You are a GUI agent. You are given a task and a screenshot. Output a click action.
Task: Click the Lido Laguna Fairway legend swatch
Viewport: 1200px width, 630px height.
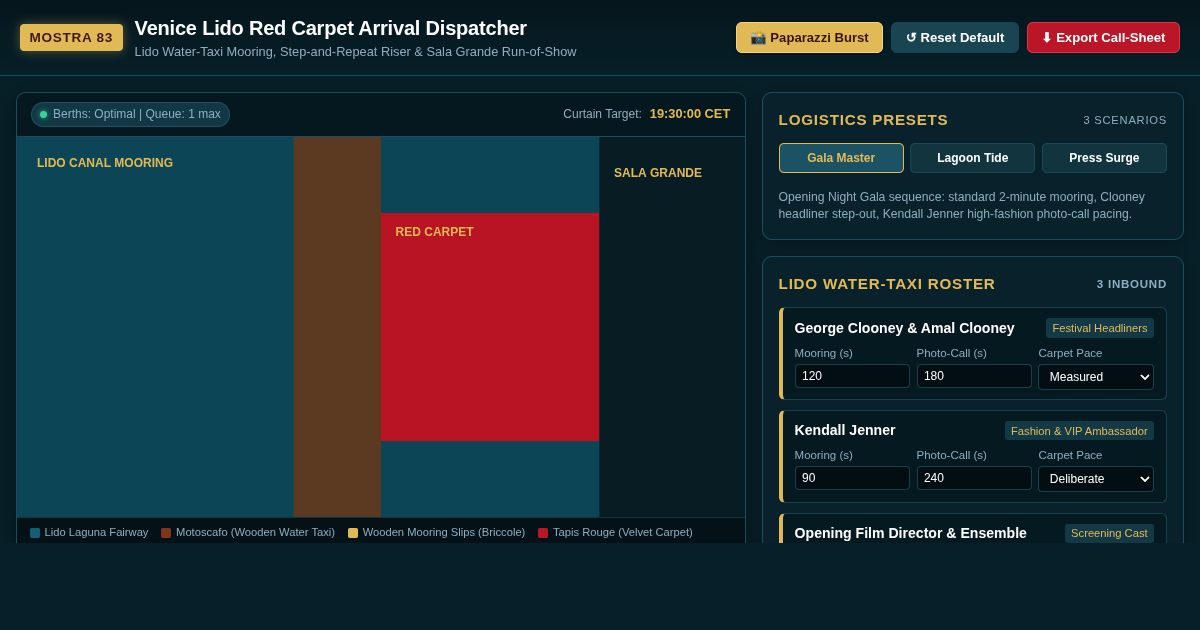[x=35, y=533]
